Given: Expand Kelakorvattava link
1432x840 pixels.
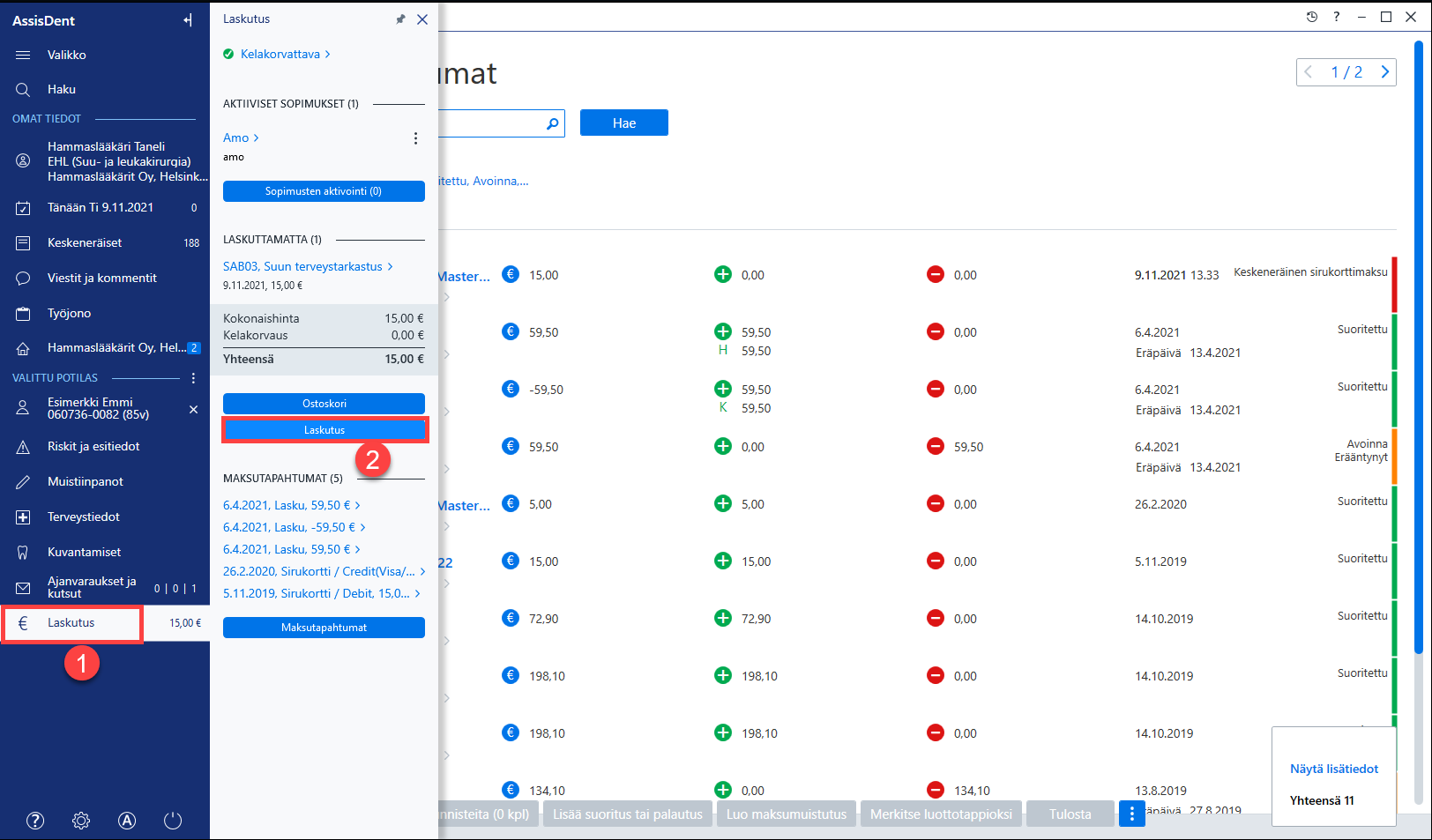Looking at the screenshot, I should click(x=285, y=54).
